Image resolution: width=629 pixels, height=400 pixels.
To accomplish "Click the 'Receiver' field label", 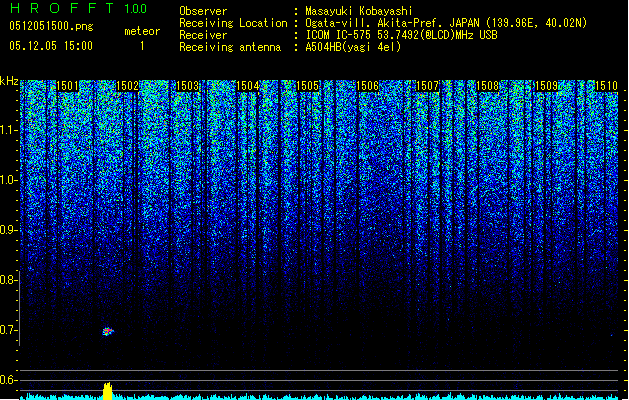I will click(203, 35).
